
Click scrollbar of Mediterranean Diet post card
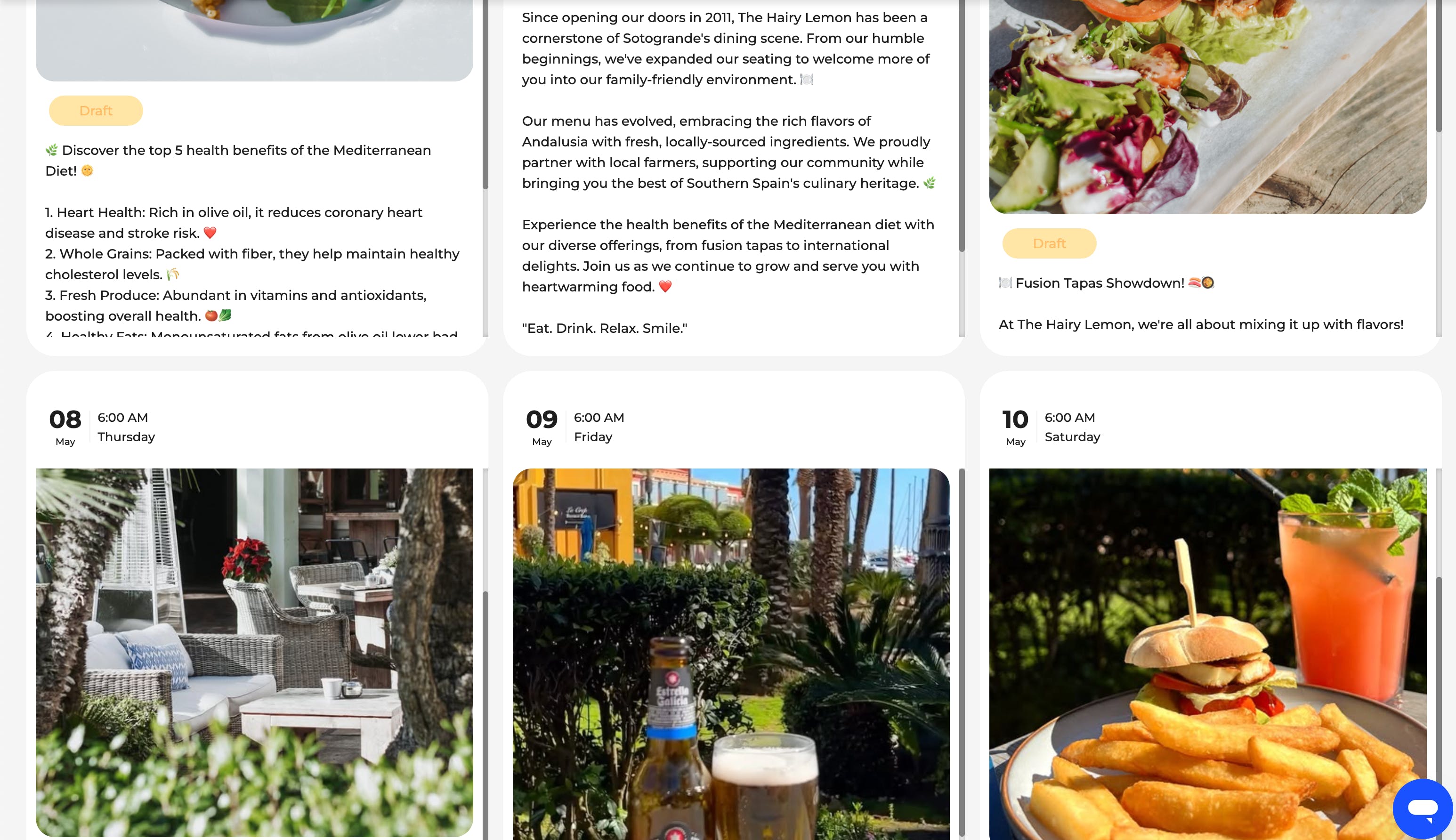click(x=485, y=94)
